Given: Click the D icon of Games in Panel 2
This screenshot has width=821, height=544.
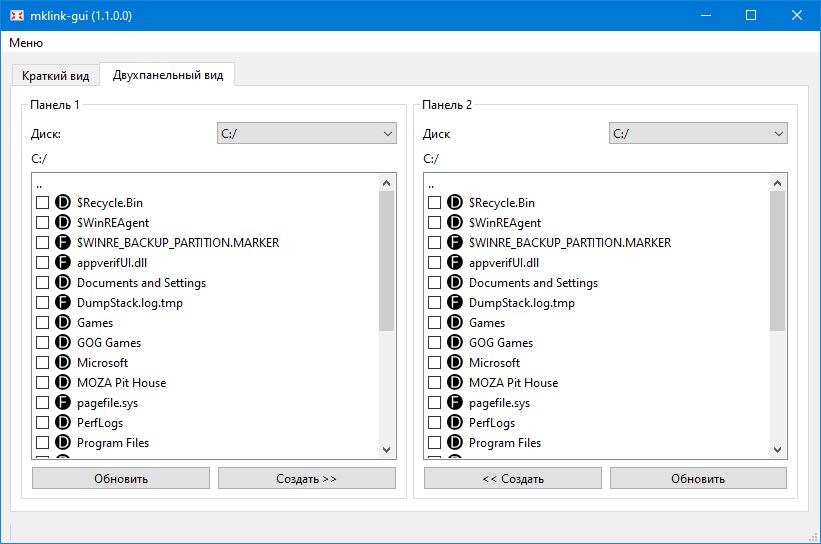Looking at the screenshot, I should tap(455, 322).
